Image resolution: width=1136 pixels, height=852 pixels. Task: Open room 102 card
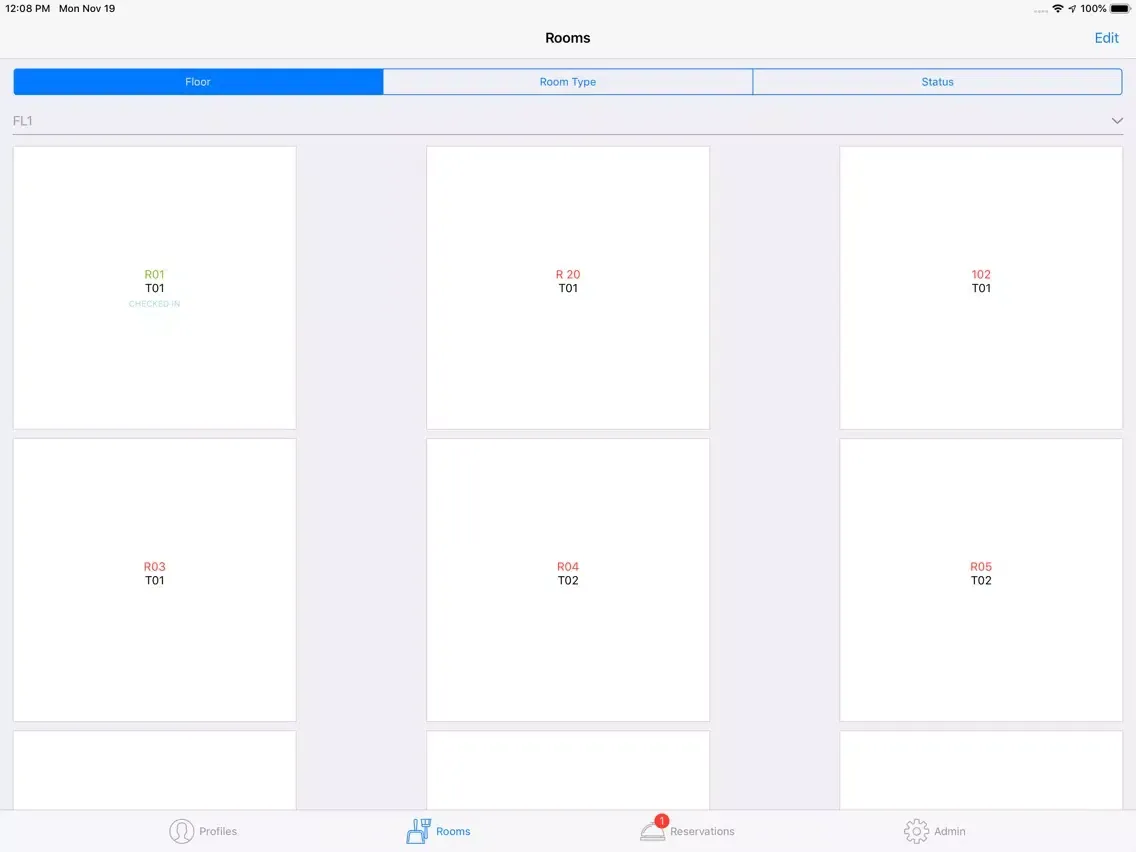pyautogui.click(x=981, y=288)
